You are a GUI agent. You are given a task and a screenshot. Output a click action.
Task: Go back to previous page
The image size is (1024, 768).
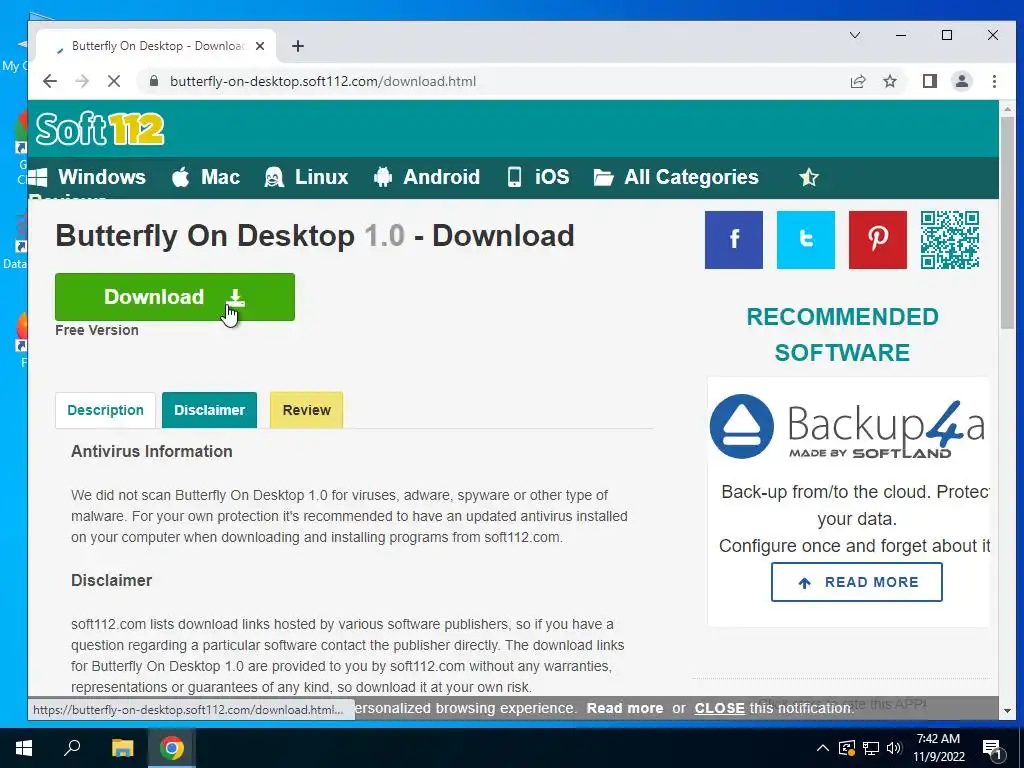click(x=50, y=81)
